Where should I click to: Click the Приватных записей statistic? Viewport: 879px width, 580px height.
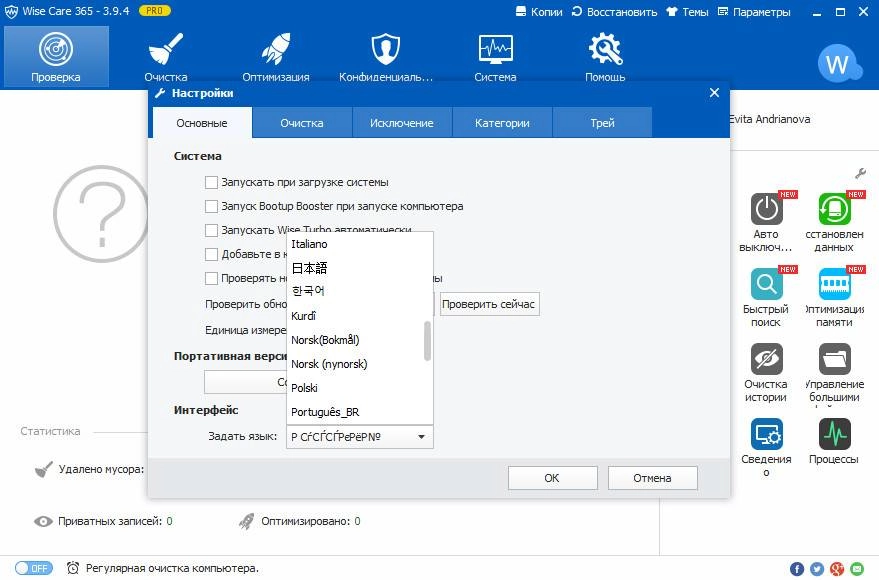click(x=104, y=522)
